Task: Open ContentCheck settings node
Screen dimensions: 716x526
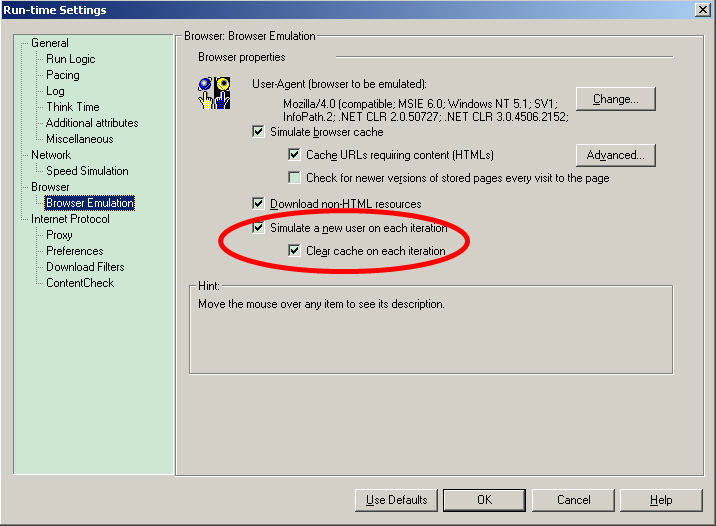Action: click(80, 283)
